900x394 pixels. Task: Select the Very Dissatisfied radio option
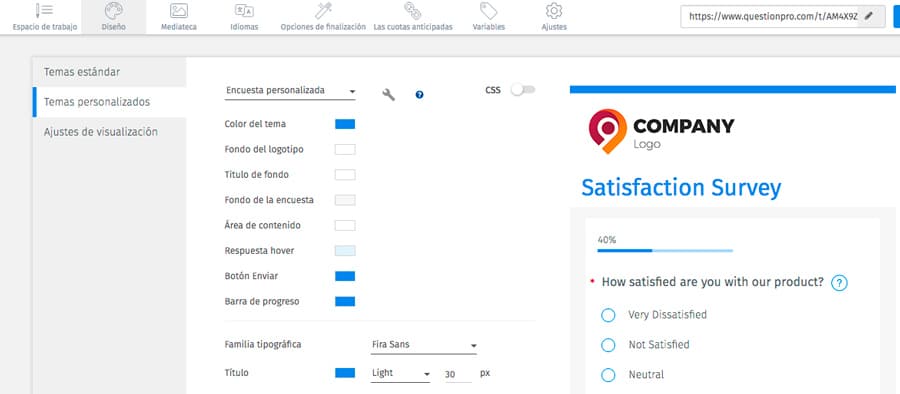[x=608, y=315]
